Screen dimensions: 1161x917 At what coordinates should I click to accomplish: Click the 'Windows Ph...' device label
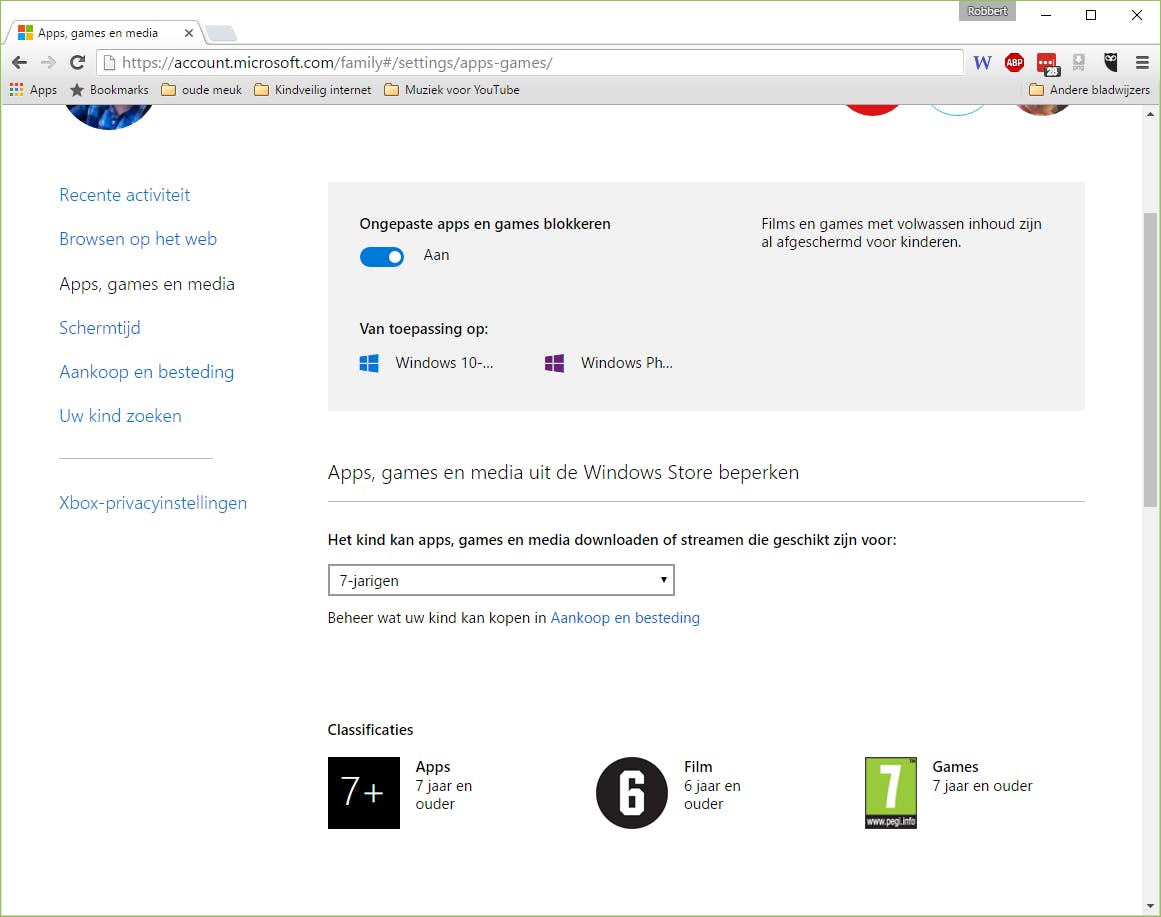[627, 363]
